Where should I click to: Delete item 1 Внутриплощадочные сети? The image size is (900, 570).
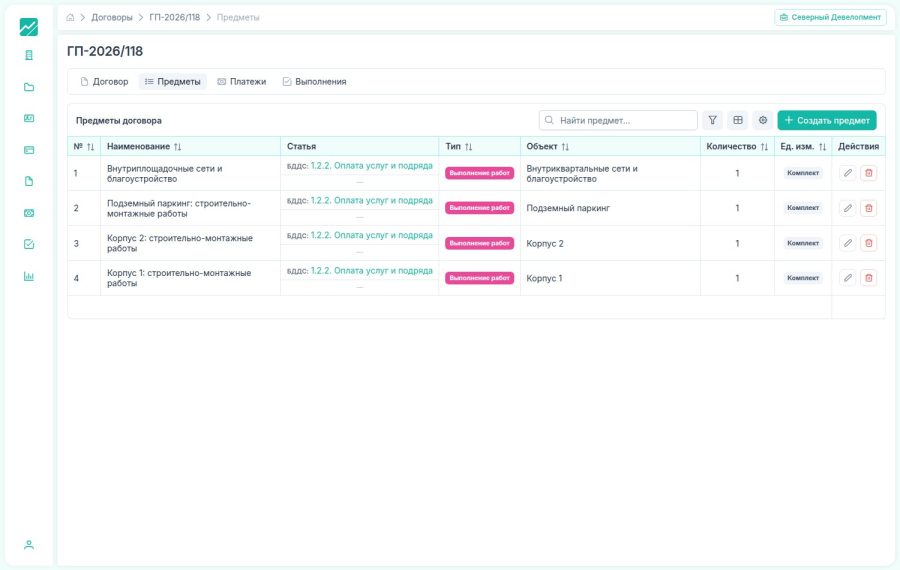pos(868,173)
